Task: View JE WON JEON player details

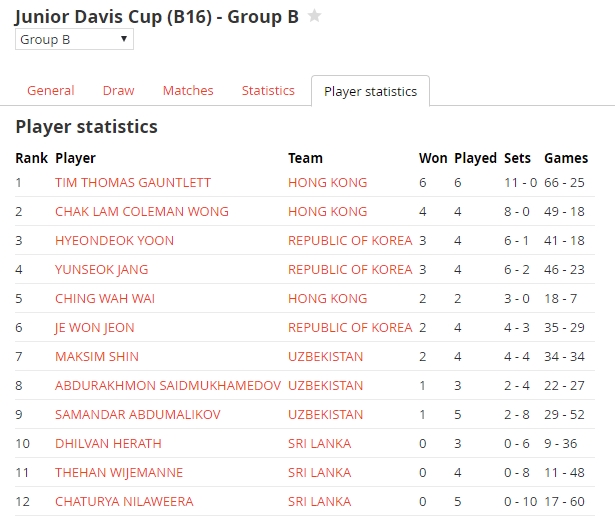Action: pos(95,328)
